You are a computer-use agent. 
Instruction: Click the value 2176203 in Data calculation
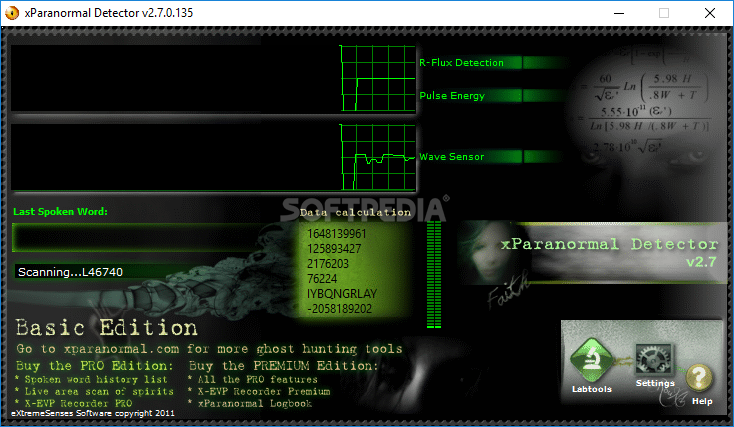[328, 264]
